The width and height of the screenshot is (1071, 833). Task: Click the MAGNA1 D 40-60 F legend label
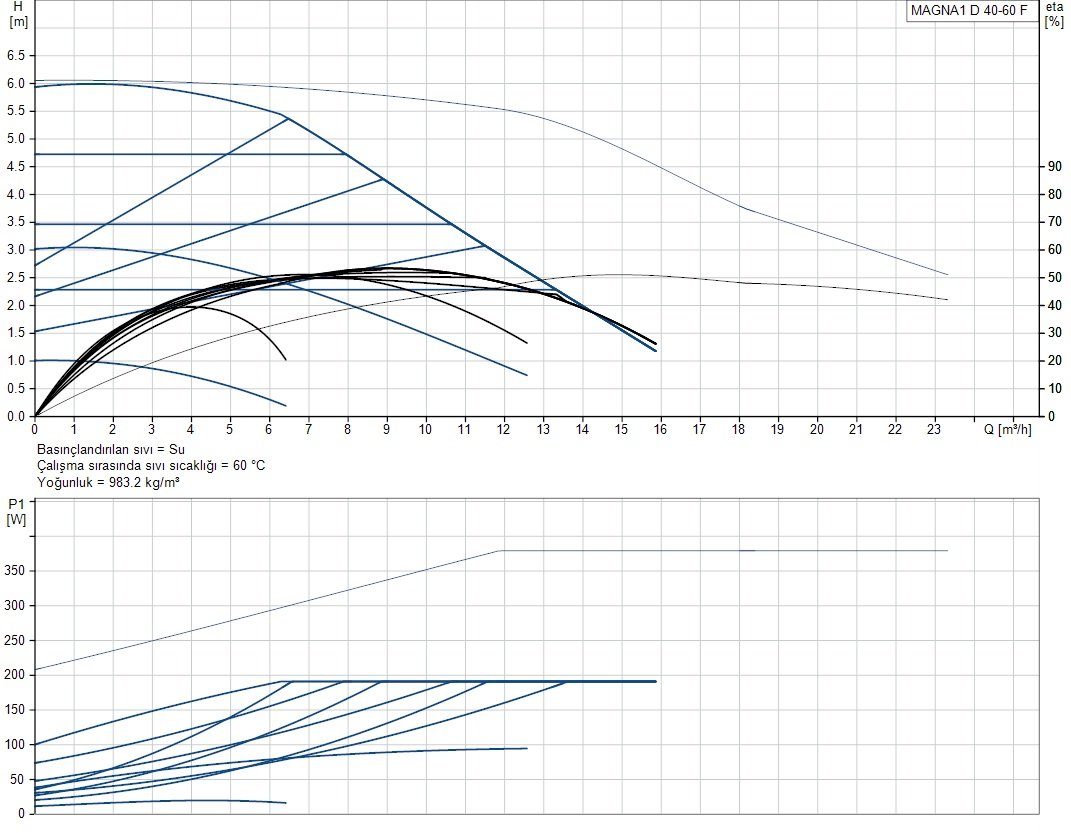(969, 10)
